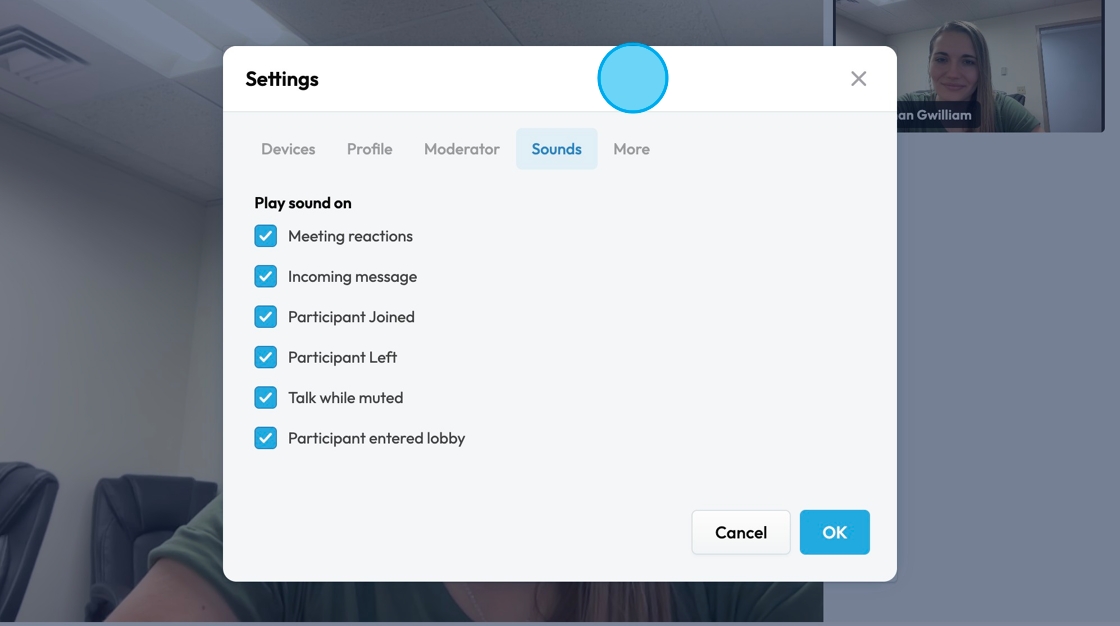Turn off Participant Left sound

pos(266,357)
